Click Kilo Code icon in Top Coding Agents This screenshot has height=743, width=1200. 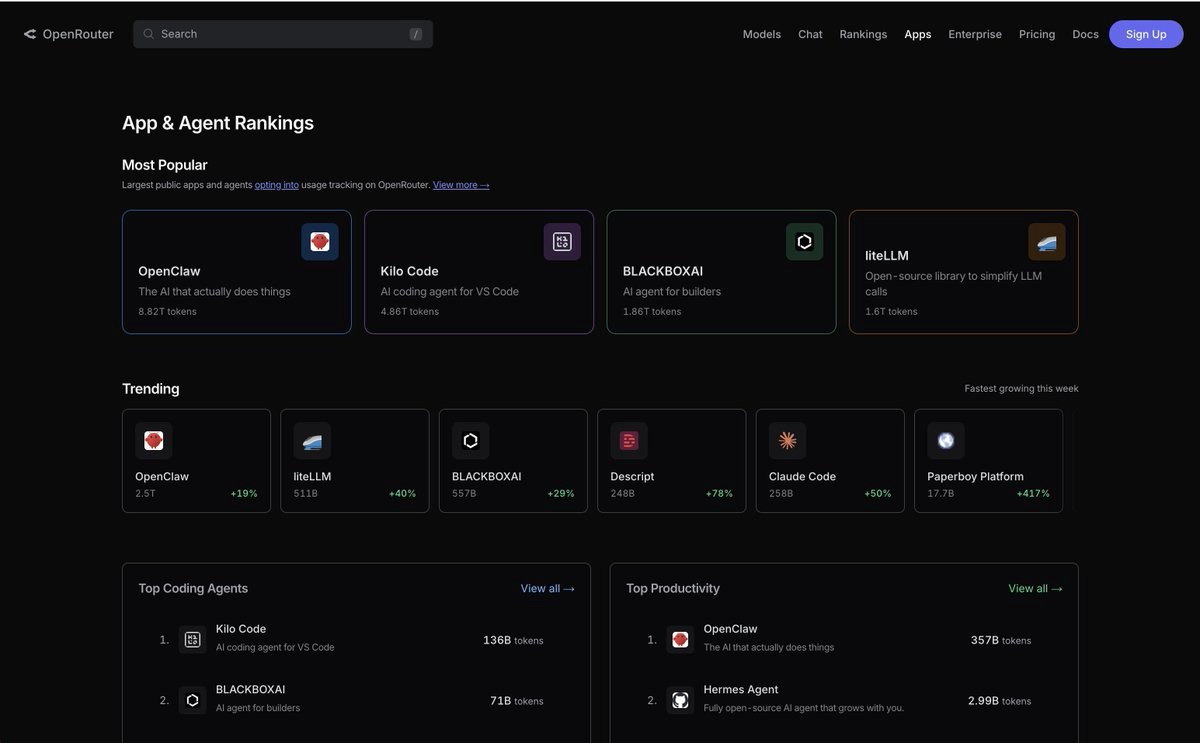[x=193, y=640]
